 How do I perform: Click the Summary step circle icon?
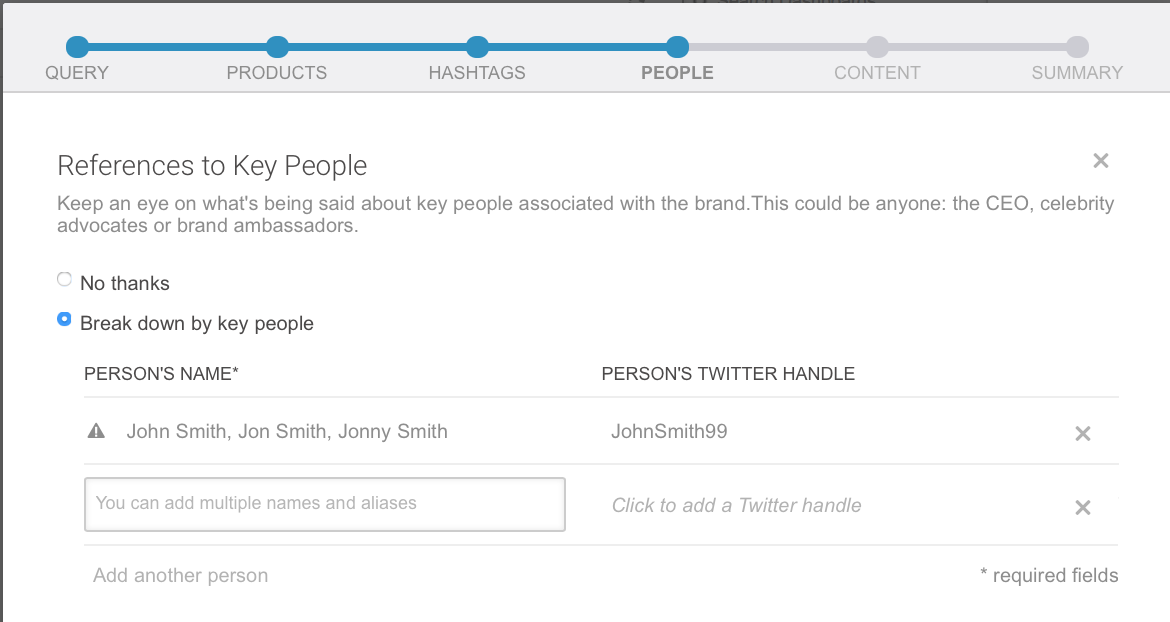(x=1077, y=46)
